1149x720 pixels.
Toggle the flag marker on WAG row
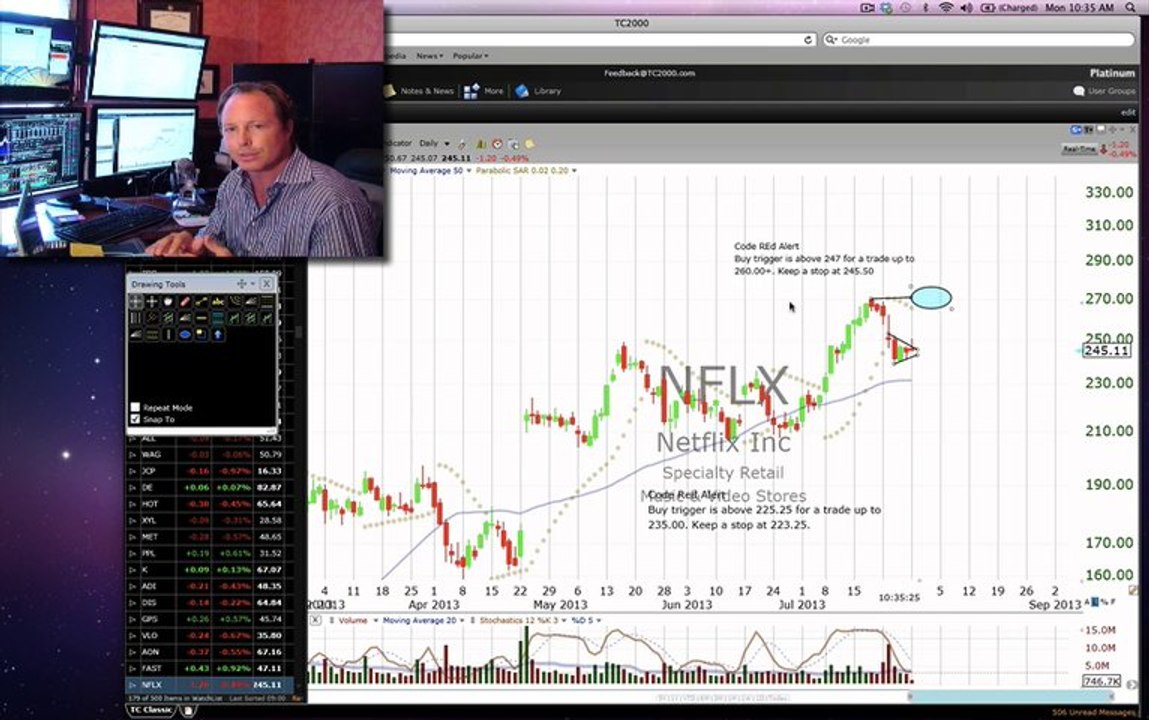click(x=133, y=455)
